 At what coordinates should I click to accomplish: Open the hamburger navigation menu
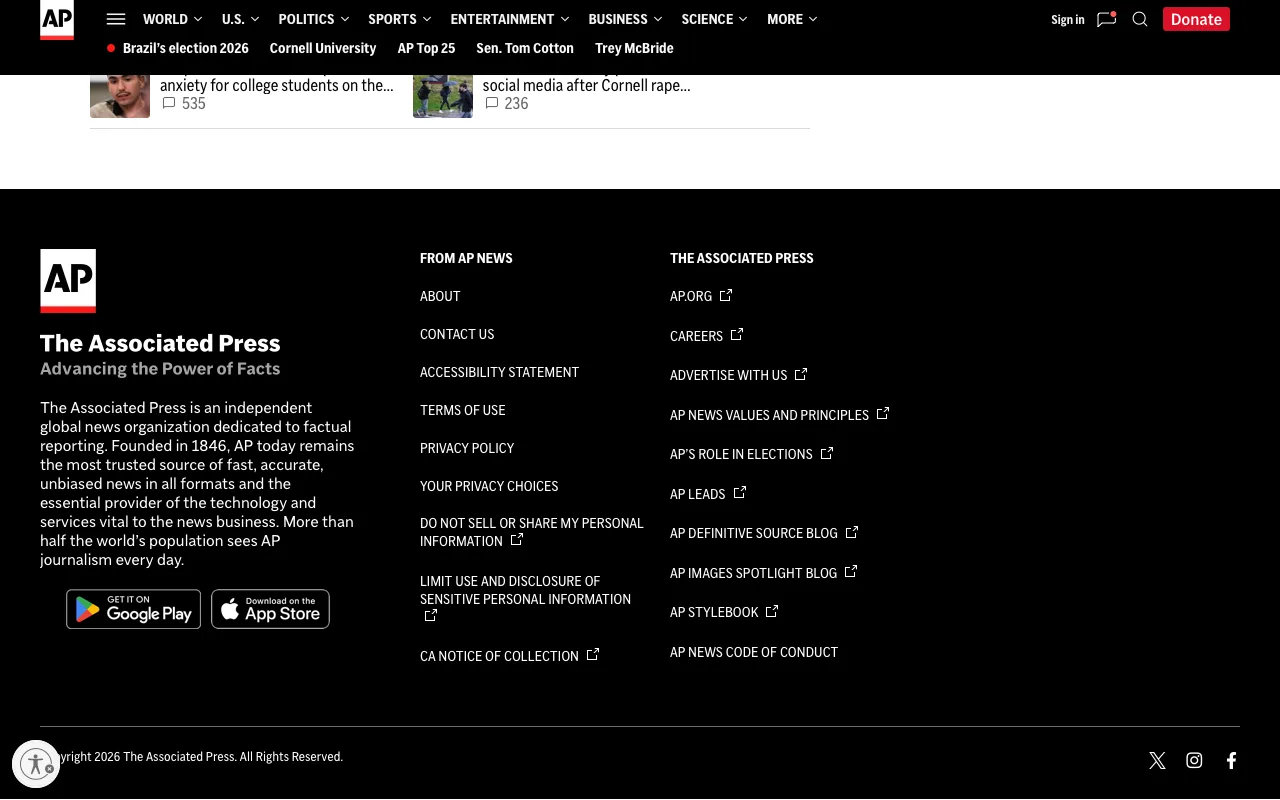[x=116, y=19]
